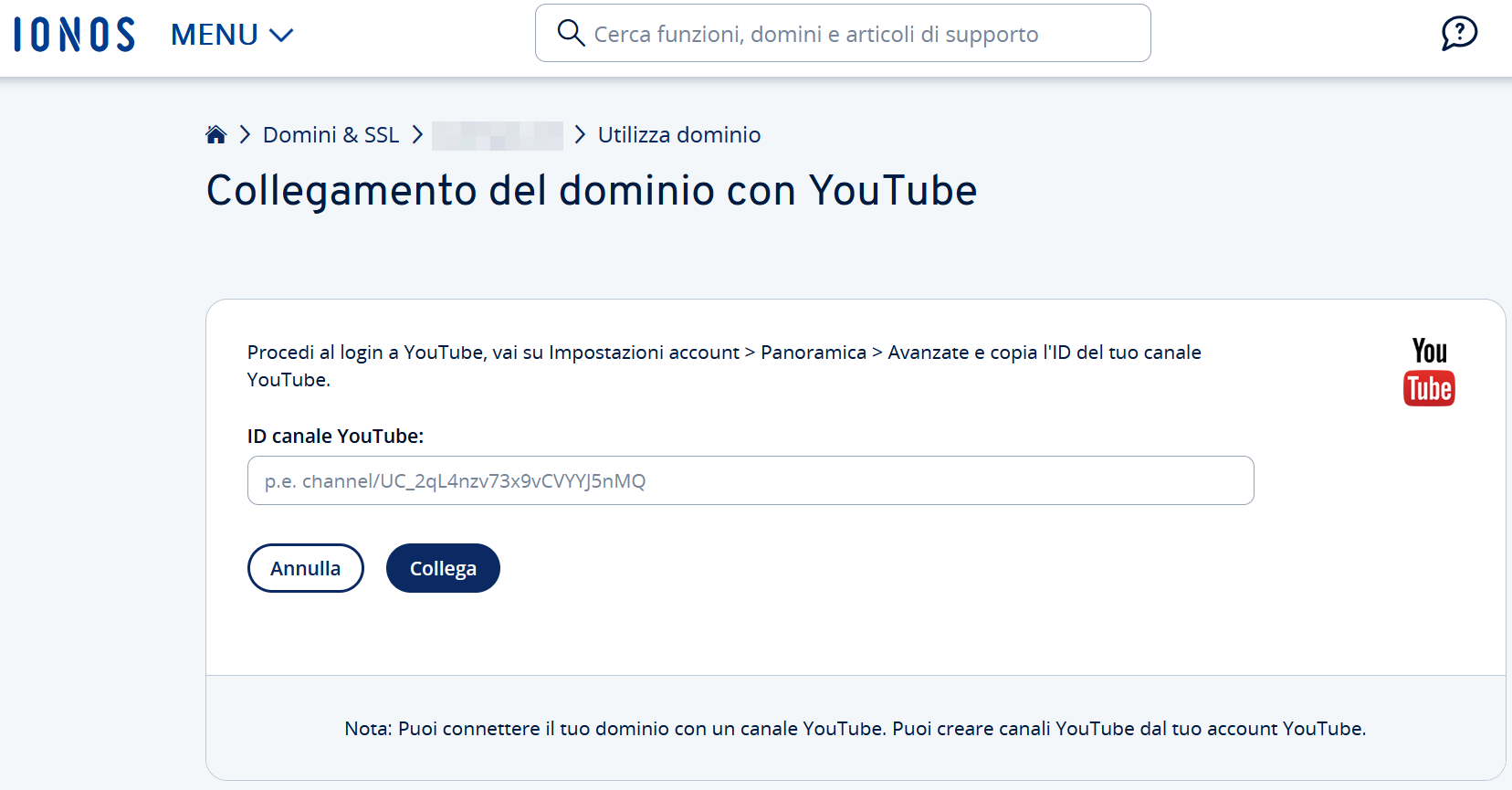Click the Annulla button
The height and width of the screenshot is (790, 1512).
[x=306, y=568]
